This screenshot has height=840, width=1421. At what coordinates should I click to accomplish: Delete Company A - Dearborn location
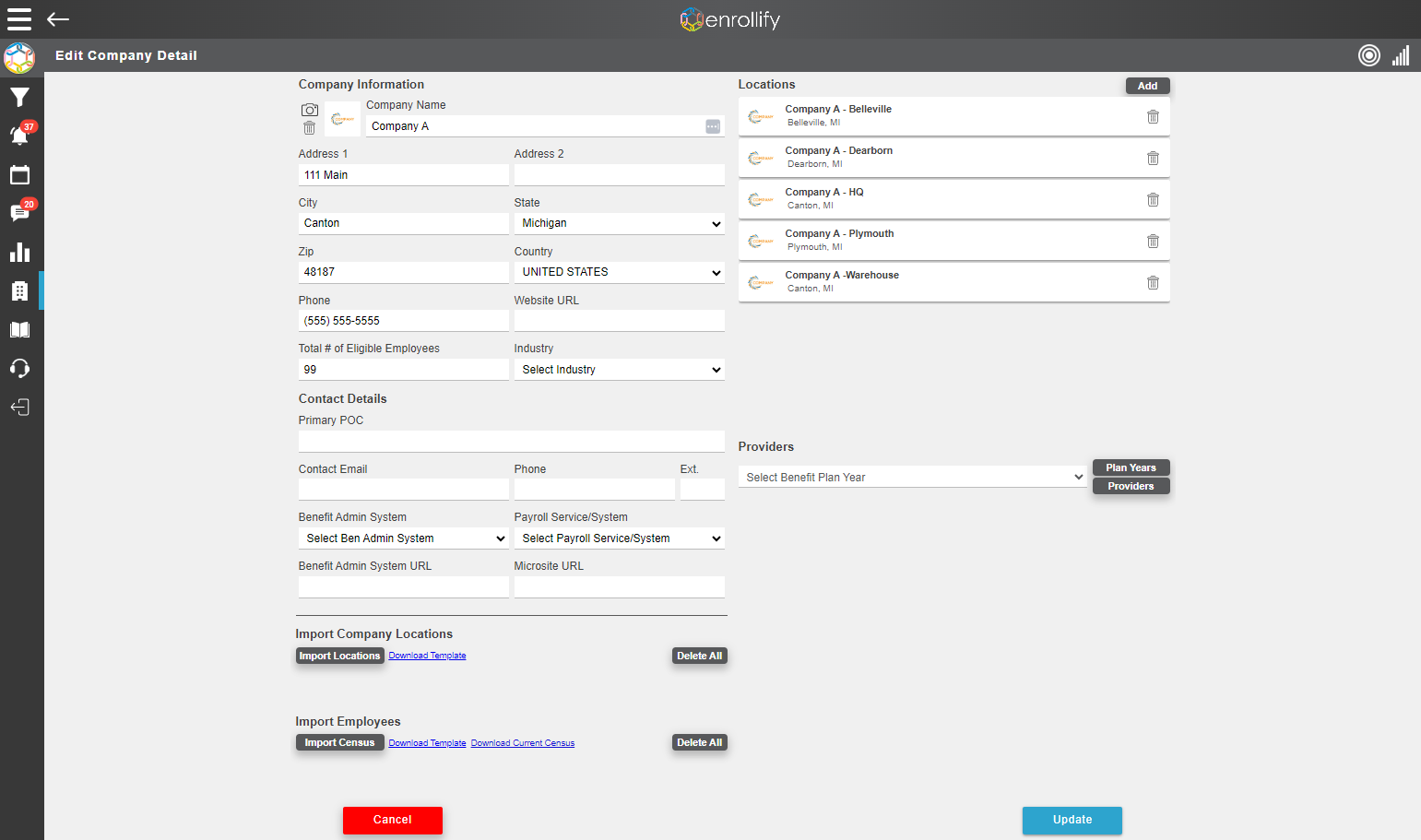[x=1153, y=158]
